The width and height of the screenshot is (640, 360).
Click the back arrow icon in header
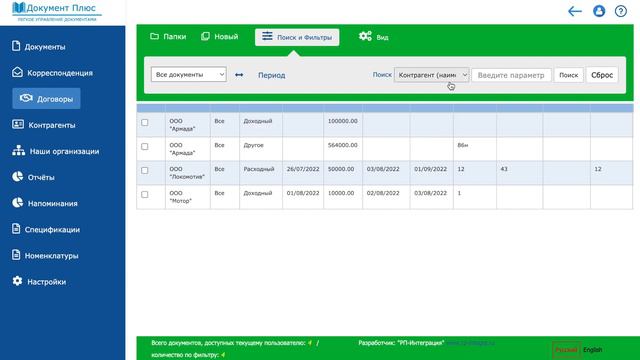(x=575, y=11)
